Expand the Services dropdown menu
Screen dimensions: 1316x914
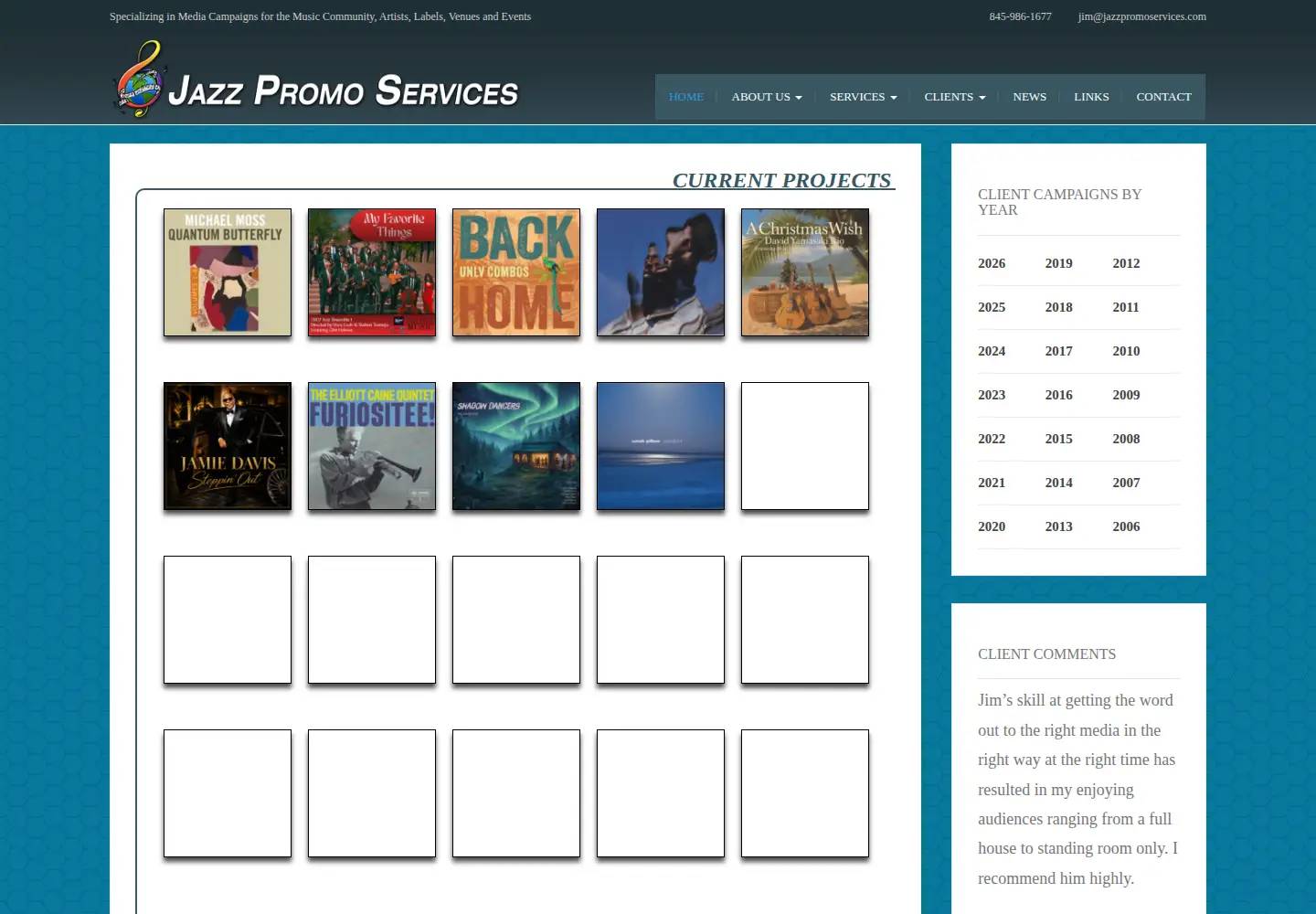(863, 97)
